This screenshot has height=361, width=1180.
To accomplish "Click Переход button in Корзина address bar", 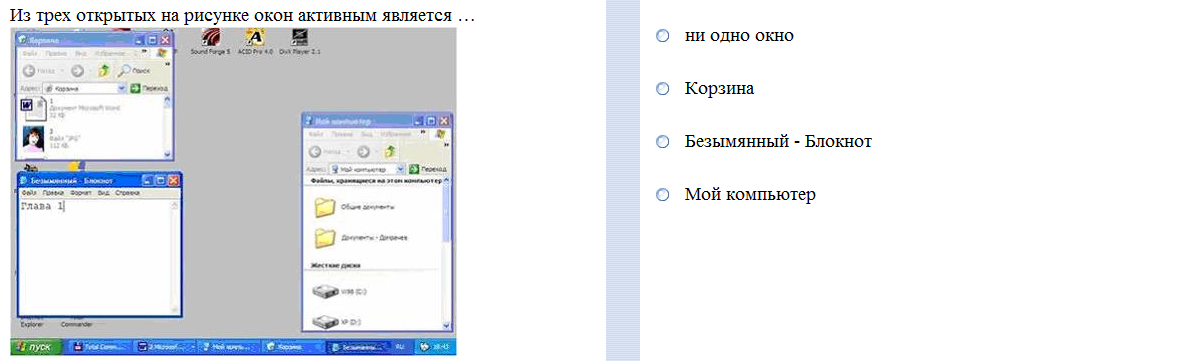I will [150, 89].
